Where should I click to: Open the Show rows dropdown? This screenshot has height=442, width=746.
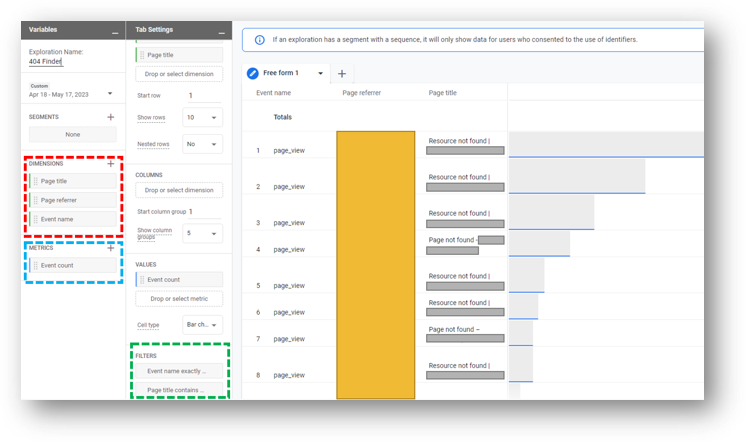(202, 118)
